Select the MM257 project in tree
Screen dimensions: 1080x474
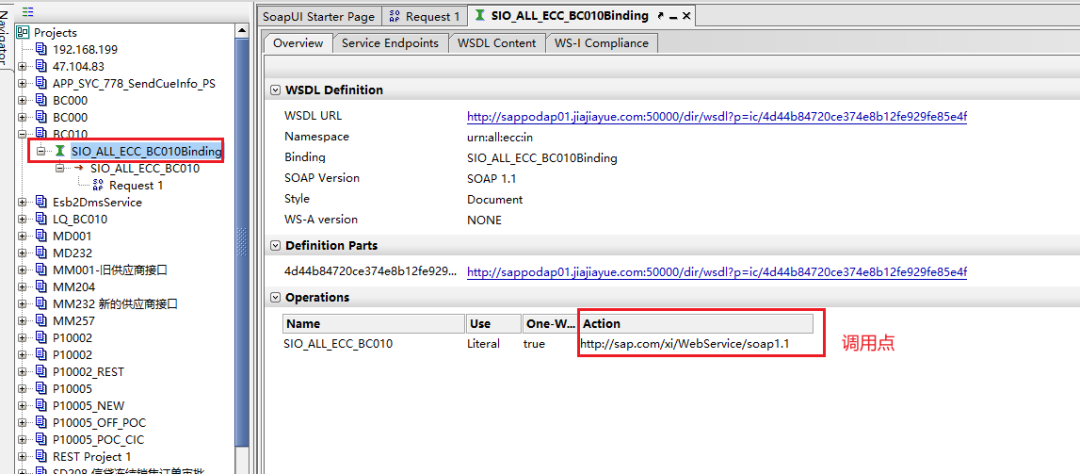[x=74, y=321]
